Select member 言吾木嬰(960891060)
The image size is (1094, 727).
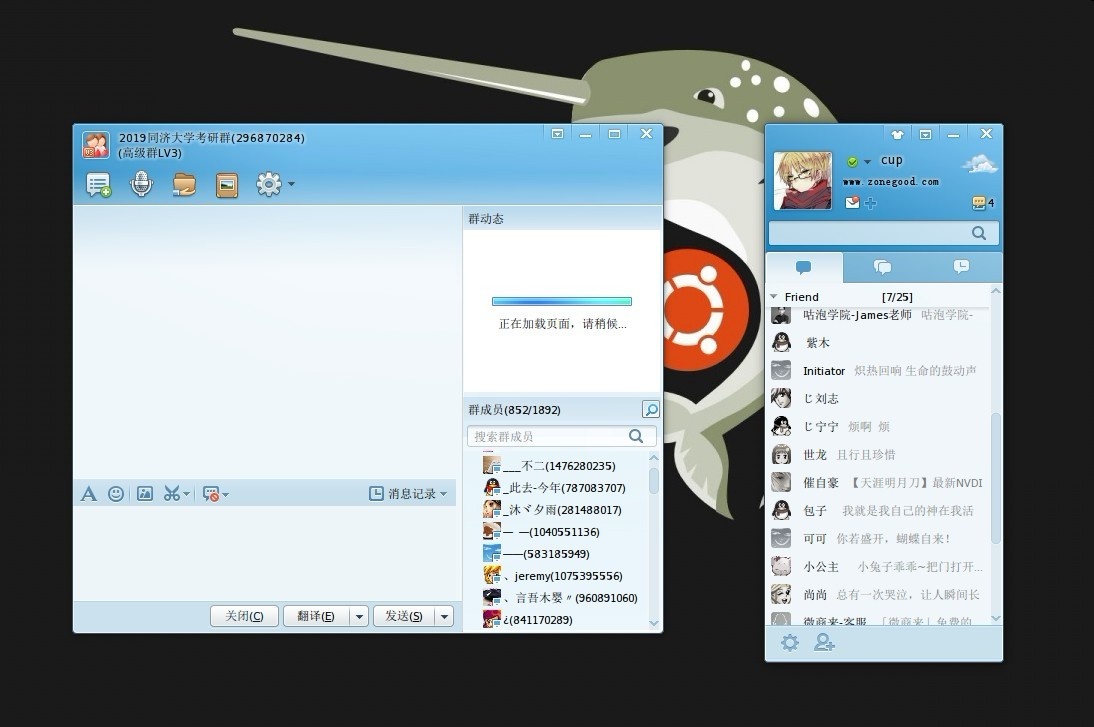(564, 598)
